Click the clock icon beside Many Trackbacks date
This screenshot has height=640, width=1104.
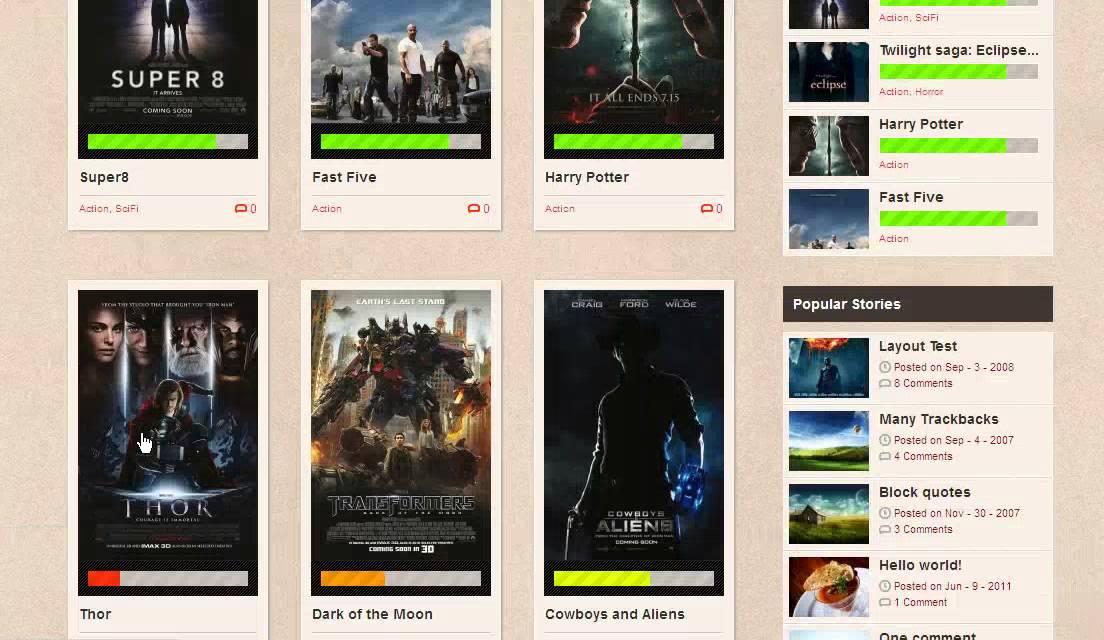point(885,440)
